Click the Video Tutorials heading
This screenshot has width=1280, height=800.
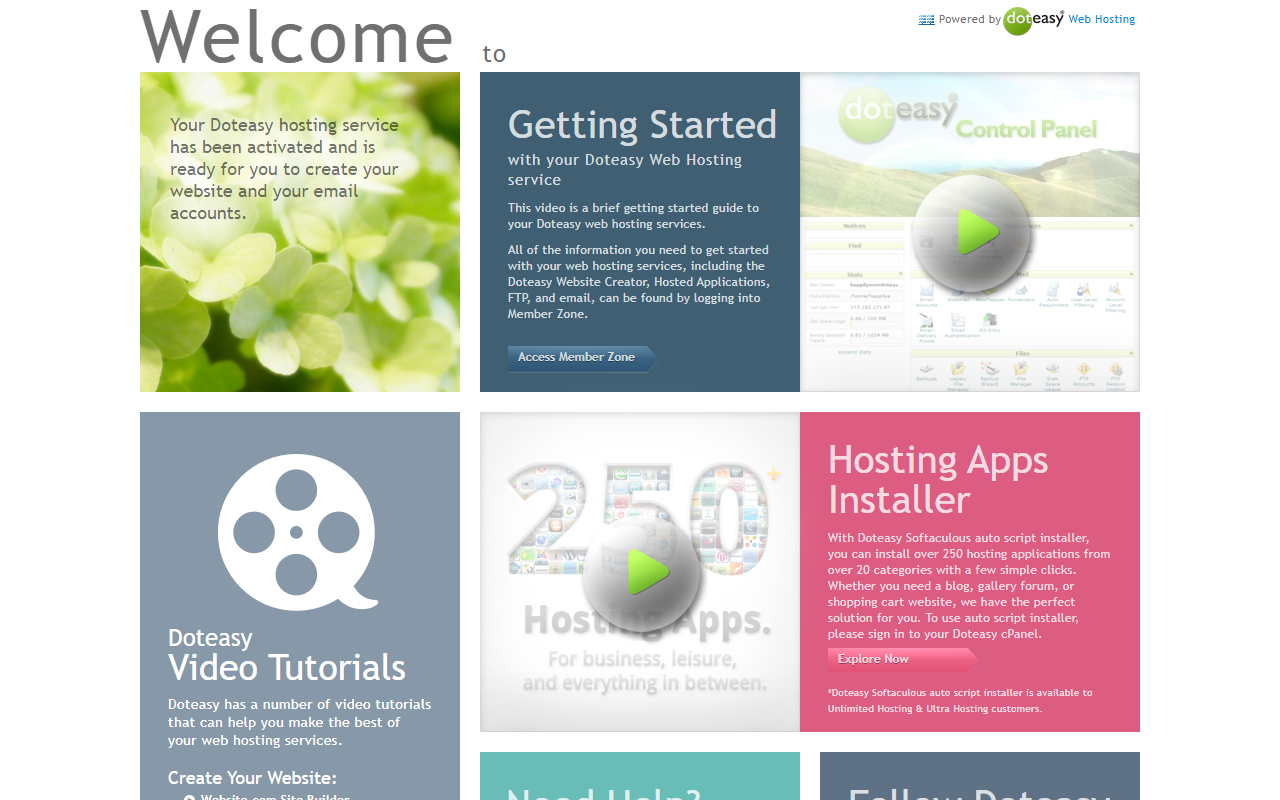pos(287,667)
